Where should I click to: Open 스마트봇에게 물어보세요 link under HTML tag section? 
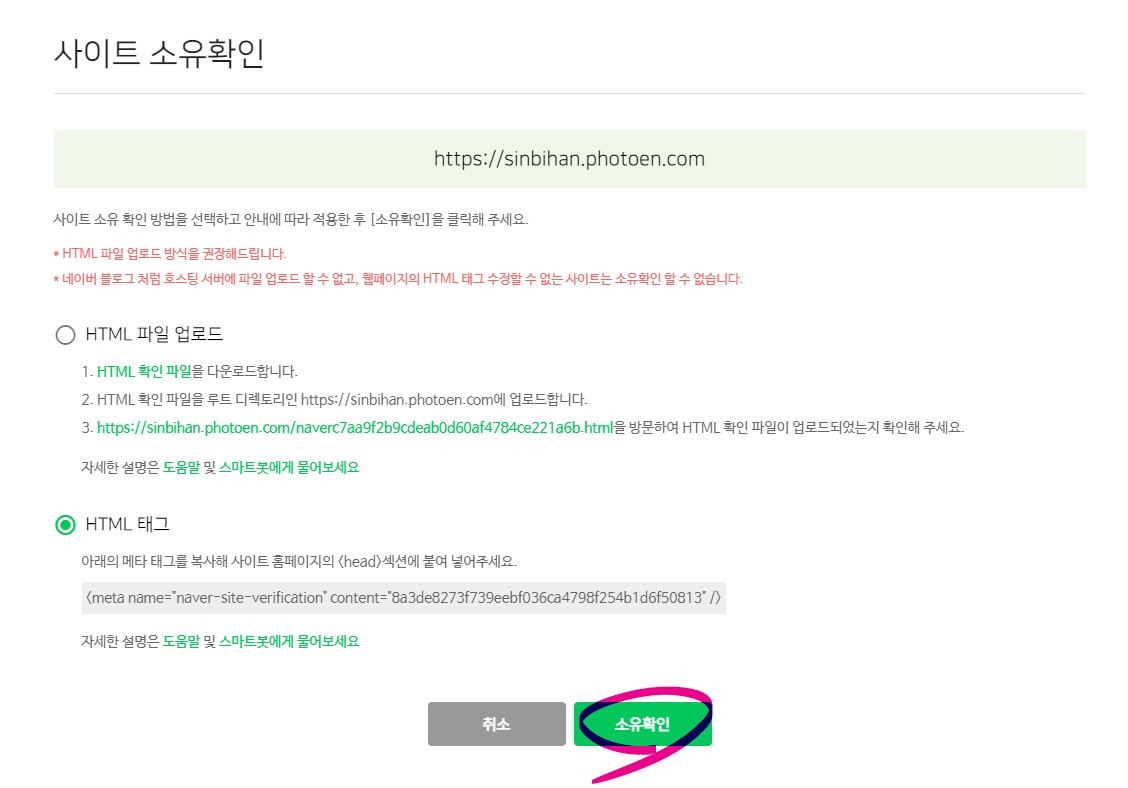(x=288, y=641)
